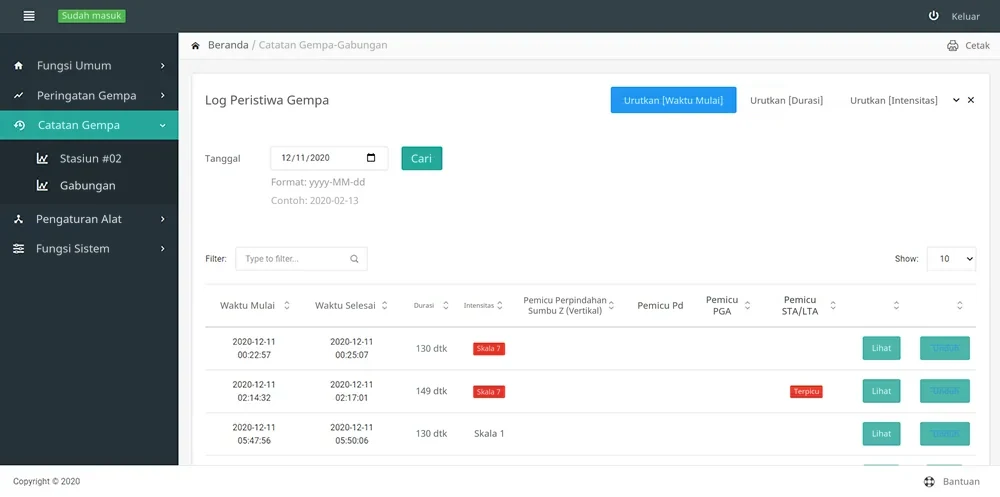Viewport: 1000px width, 497px height.
Task: Close the Log Peristiwa Gempa panel
Action: pos(971,100)
